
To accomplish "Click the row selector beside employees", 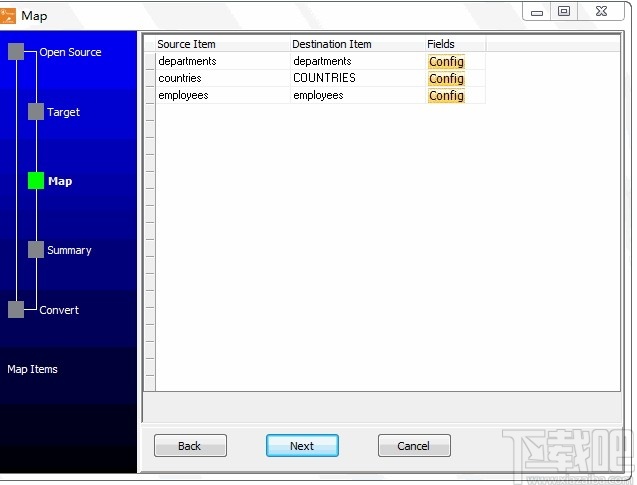I will [150, 95].
